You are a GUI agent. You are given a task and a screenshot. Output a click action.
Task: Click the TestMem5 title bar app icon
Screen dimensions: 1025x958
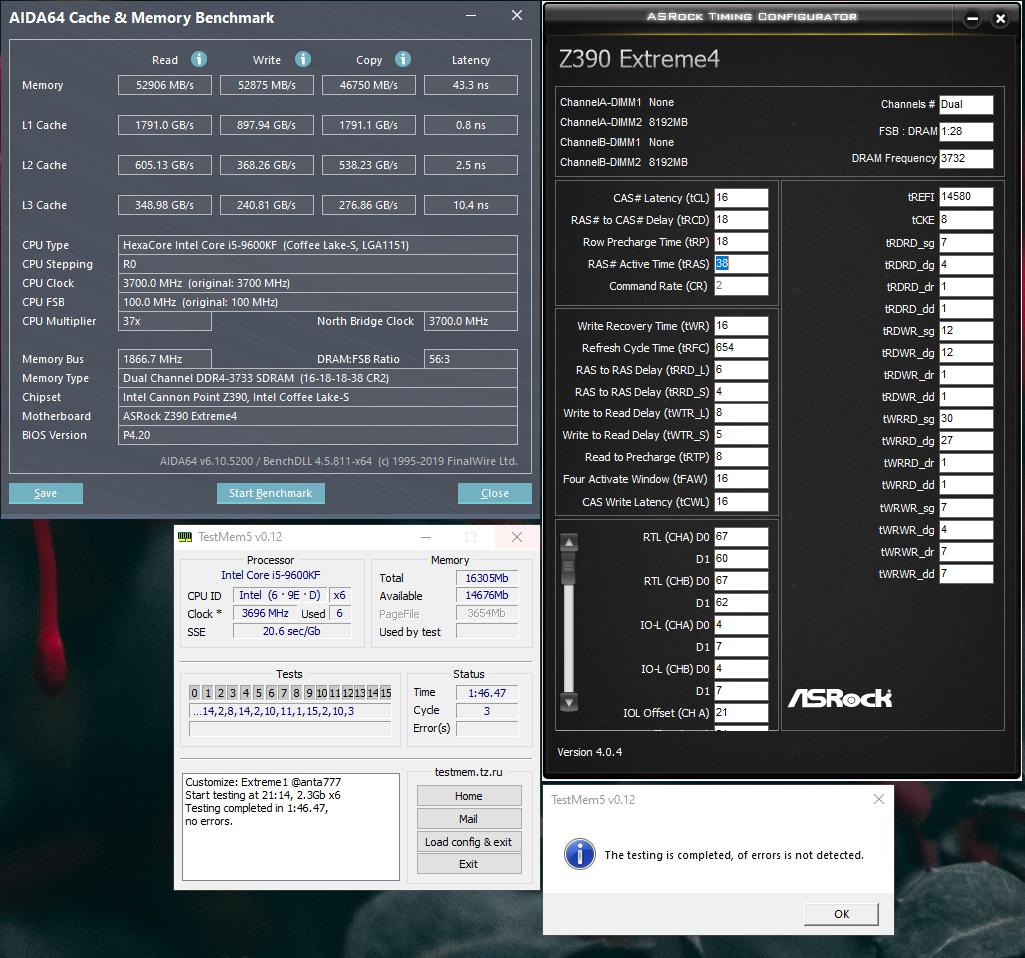(185, 537)
